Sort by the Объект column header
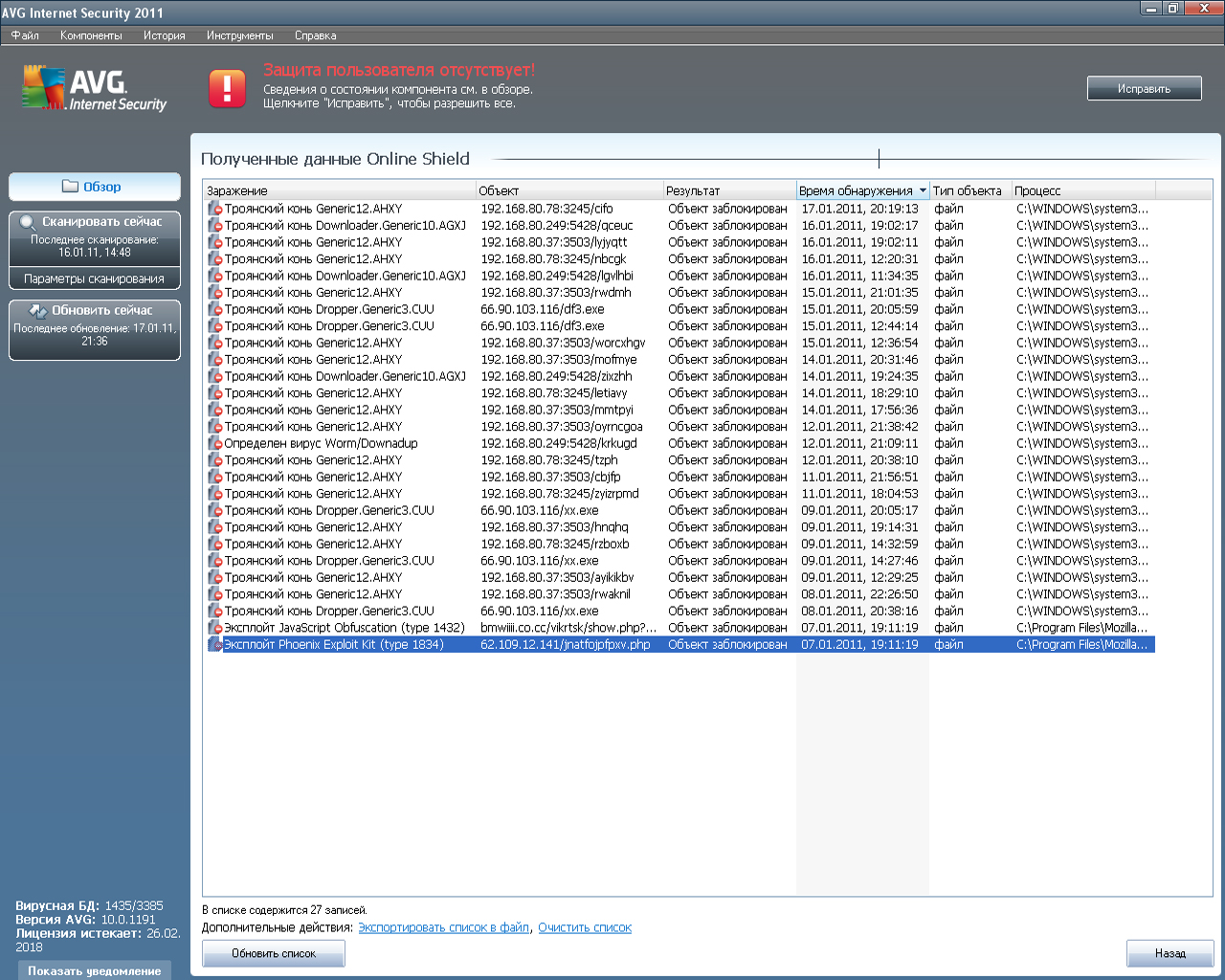 (x=569, y=190)
